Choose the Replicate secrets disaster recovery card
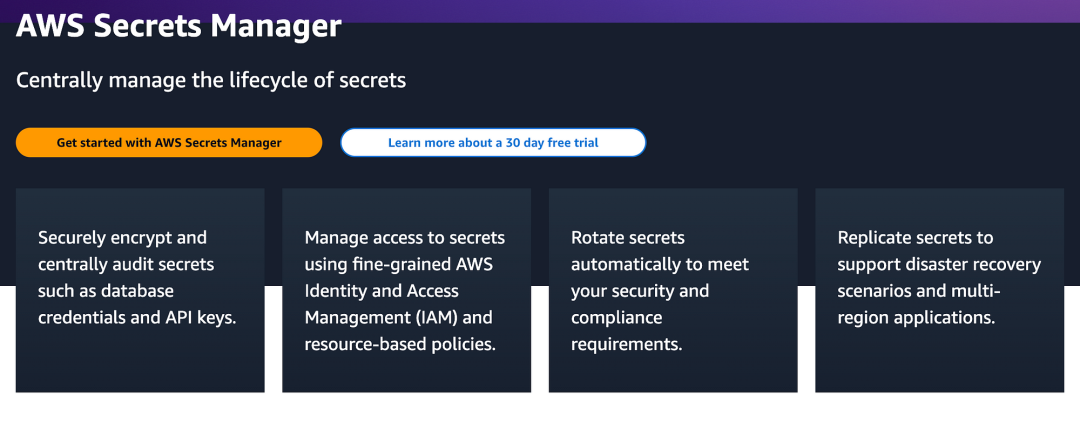 click(x=939, y=290)
